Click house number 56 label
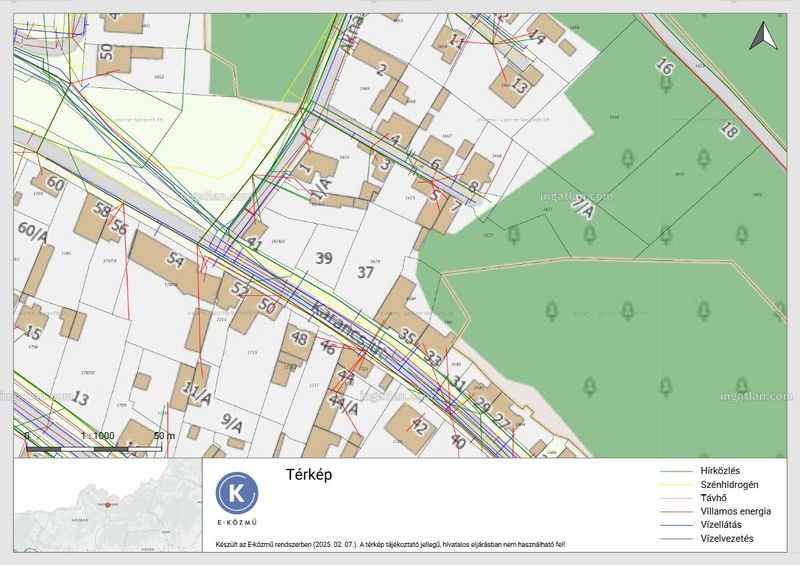 pos(119,227)
